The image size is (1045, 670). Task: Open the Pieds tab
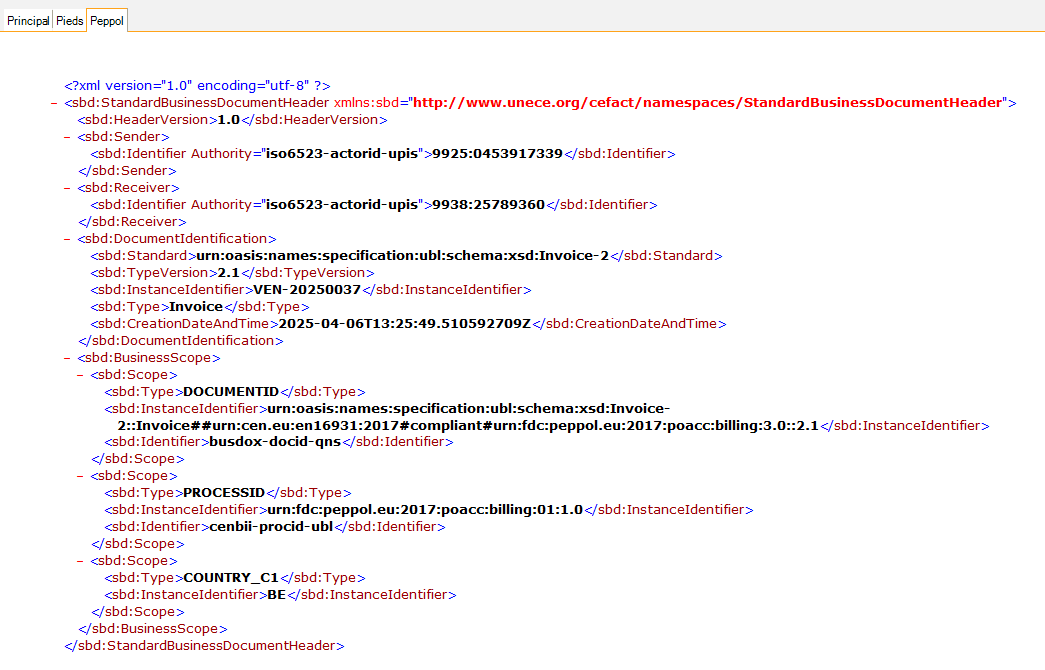69,20
